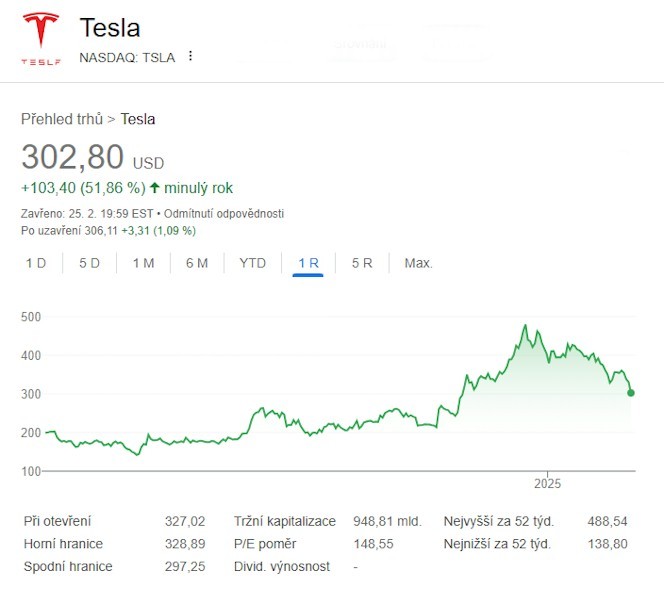The width and height of the screenshot is (665, 589).
Task: Open the 5 R five-year tab
Action: tap(362, 263)
